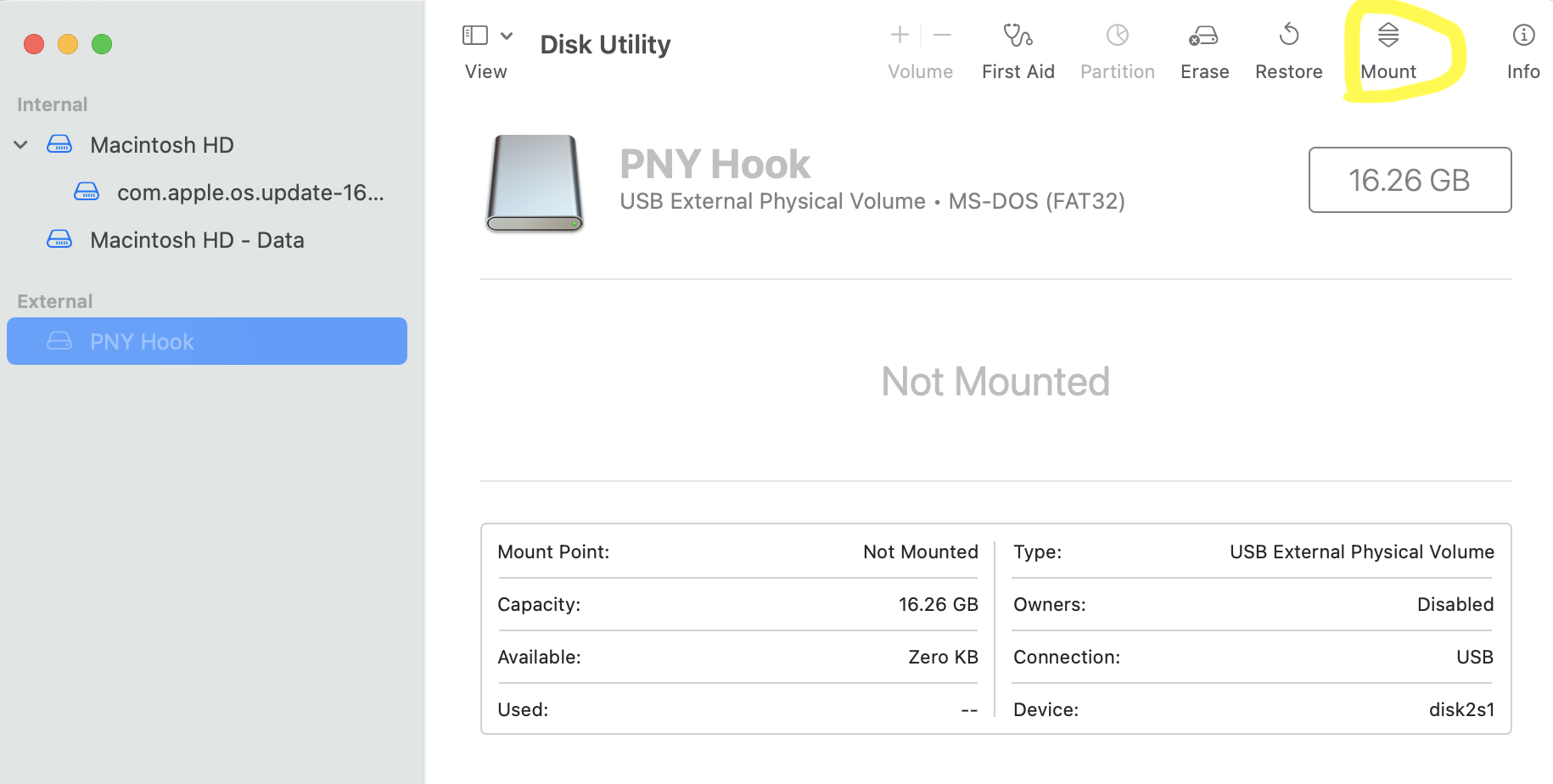Click the disk2s1 device value

point(1461,709)
